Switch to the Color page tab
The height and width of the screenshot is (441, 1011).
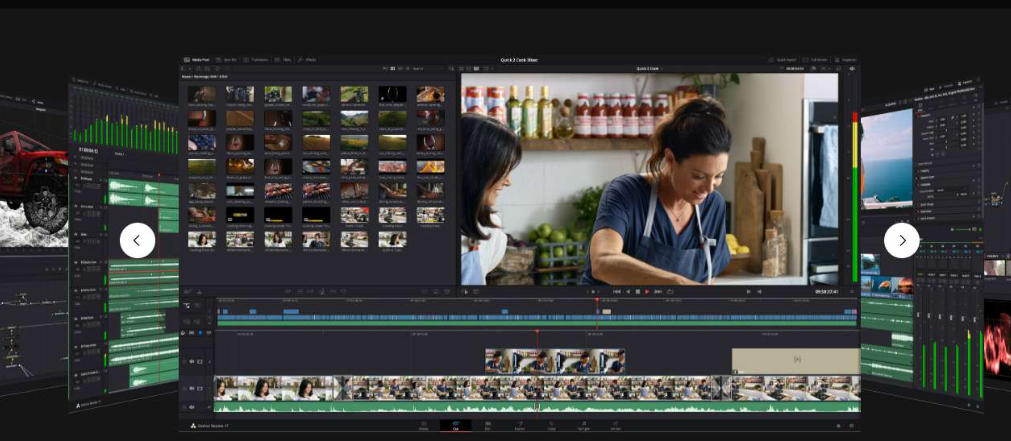[551, 425]
